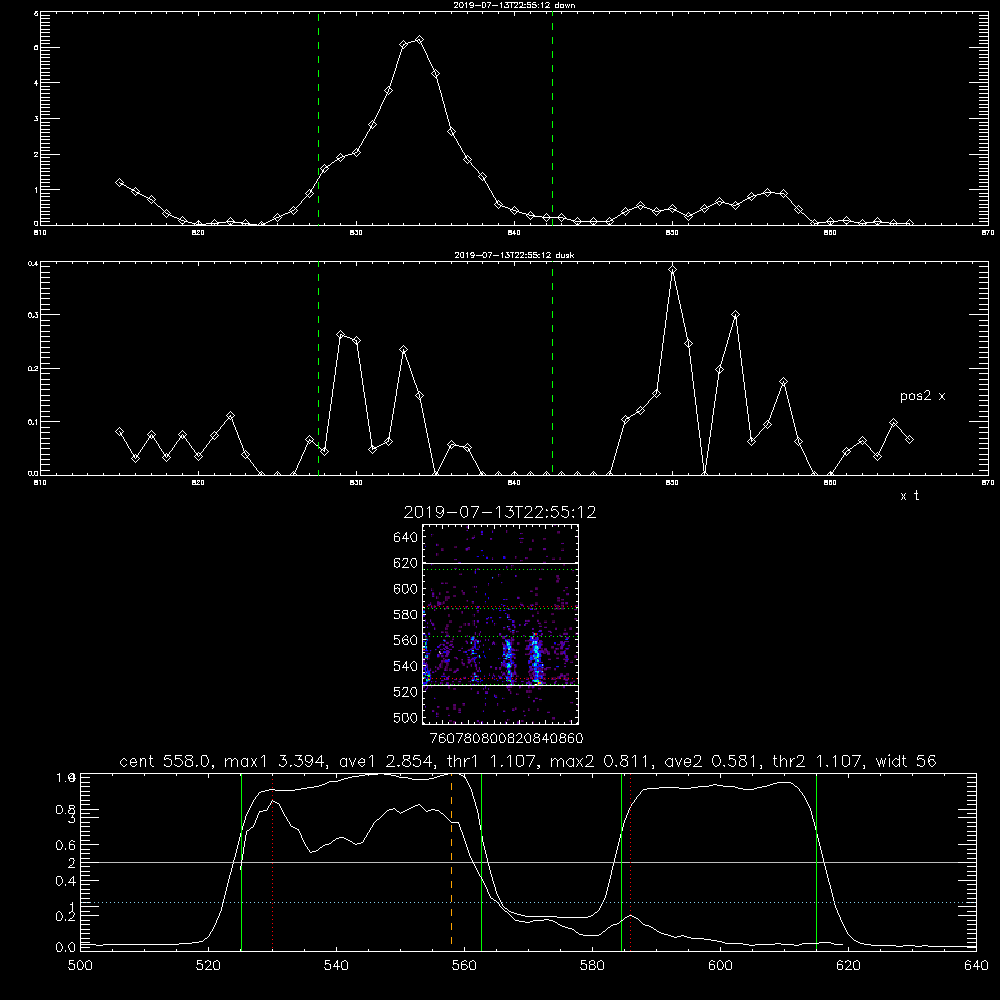
Task: Select the tallest dusk peak diamond near 0.4
Action: pyautogui.click(x=672, y=270)
